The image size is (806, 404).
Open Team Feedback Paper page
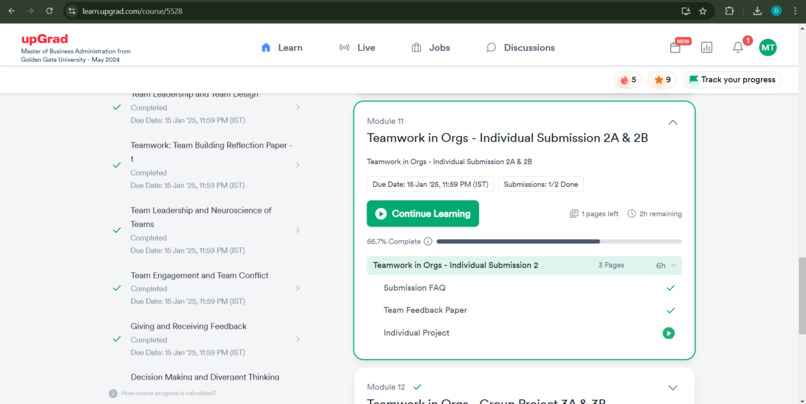coord(425,310)
